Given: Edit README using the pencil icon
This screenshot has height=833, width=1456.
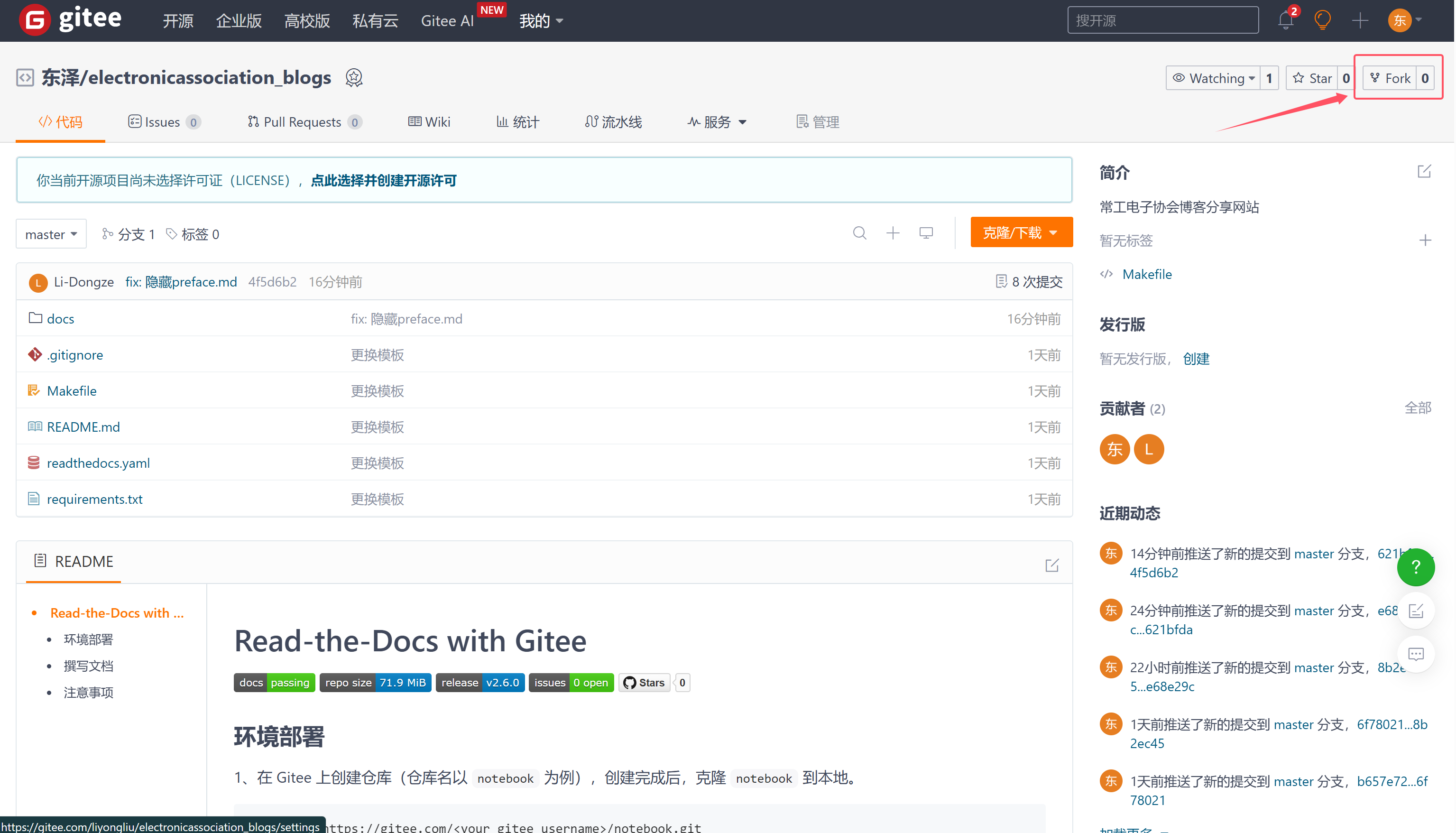Looking at the screenshot, I should [x=1051, y=565].
